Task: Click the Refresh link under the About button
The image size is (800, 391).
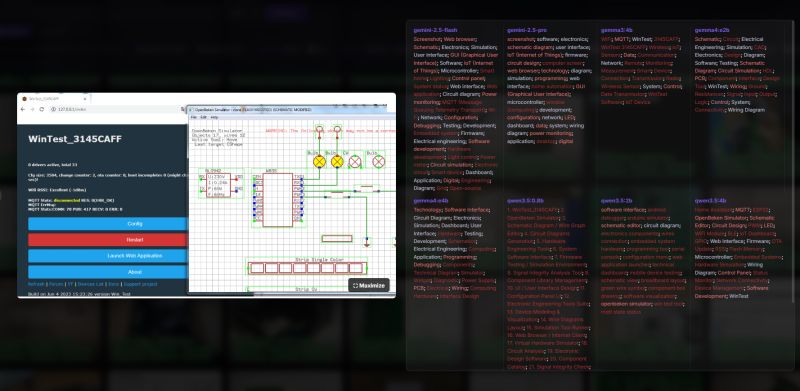Action: coord(36,284)
